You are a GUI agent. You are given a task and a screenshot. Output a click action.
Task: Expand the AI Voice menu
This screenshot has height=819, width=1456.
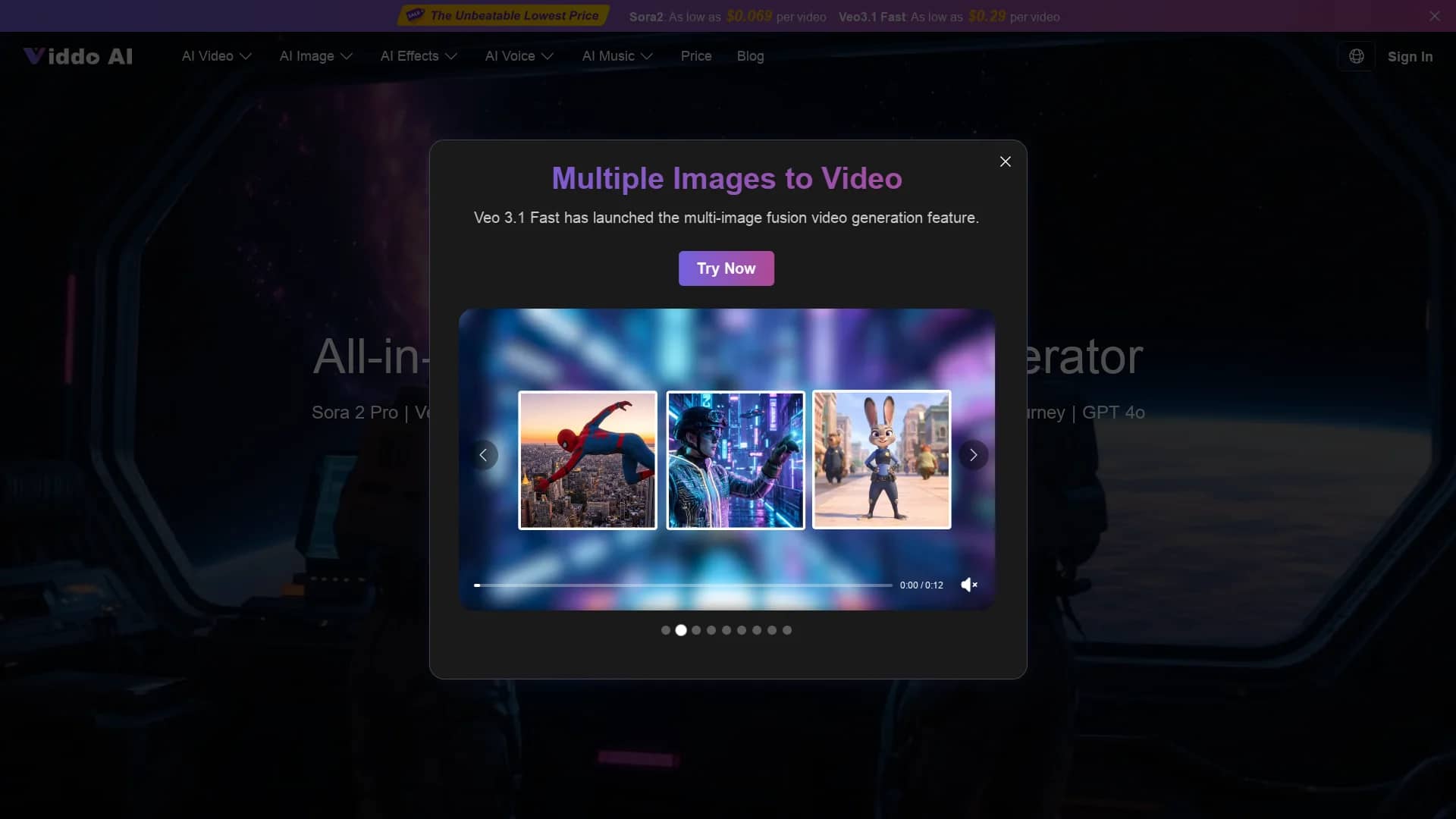tap(519, 56)
